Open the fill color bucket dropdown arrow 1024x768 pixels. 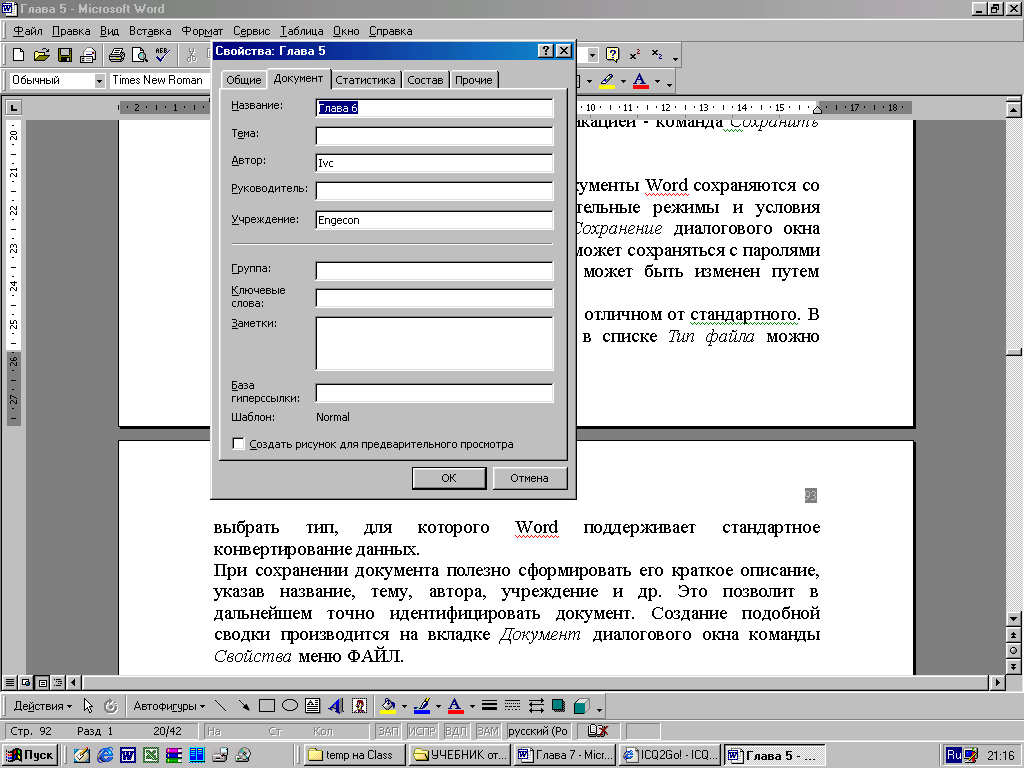(x=404, y=706)
